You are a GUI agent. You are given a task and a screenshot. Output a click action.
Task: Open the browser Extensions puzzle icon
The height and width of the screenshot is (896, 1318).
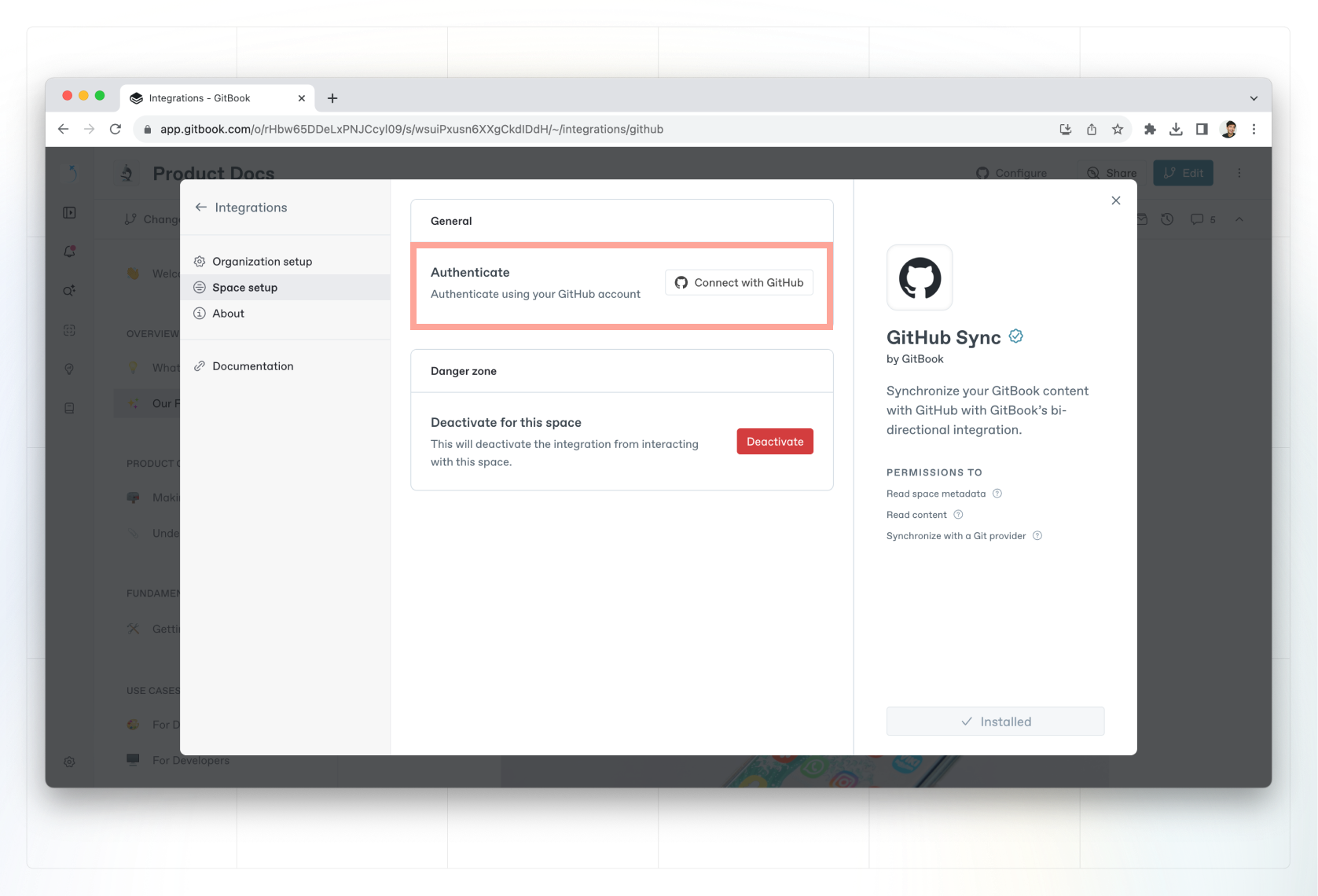[x=1150, y=130]
